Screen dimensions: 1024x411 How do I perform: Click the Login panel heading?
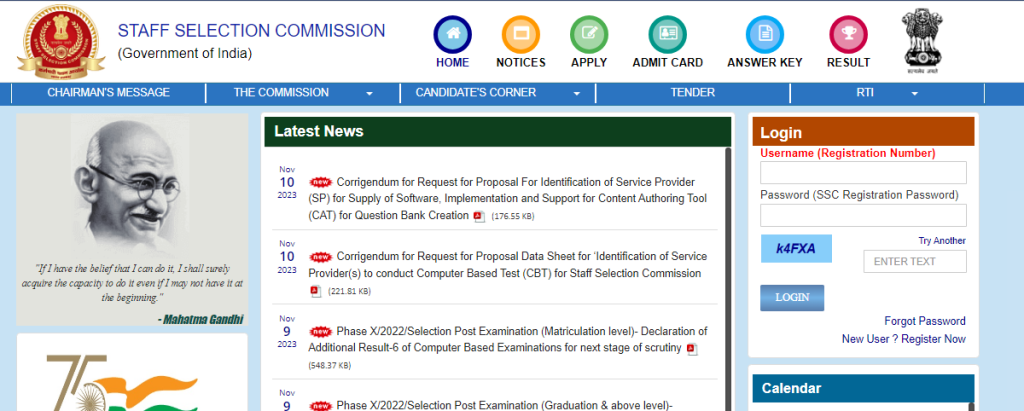tap(781, 133)
